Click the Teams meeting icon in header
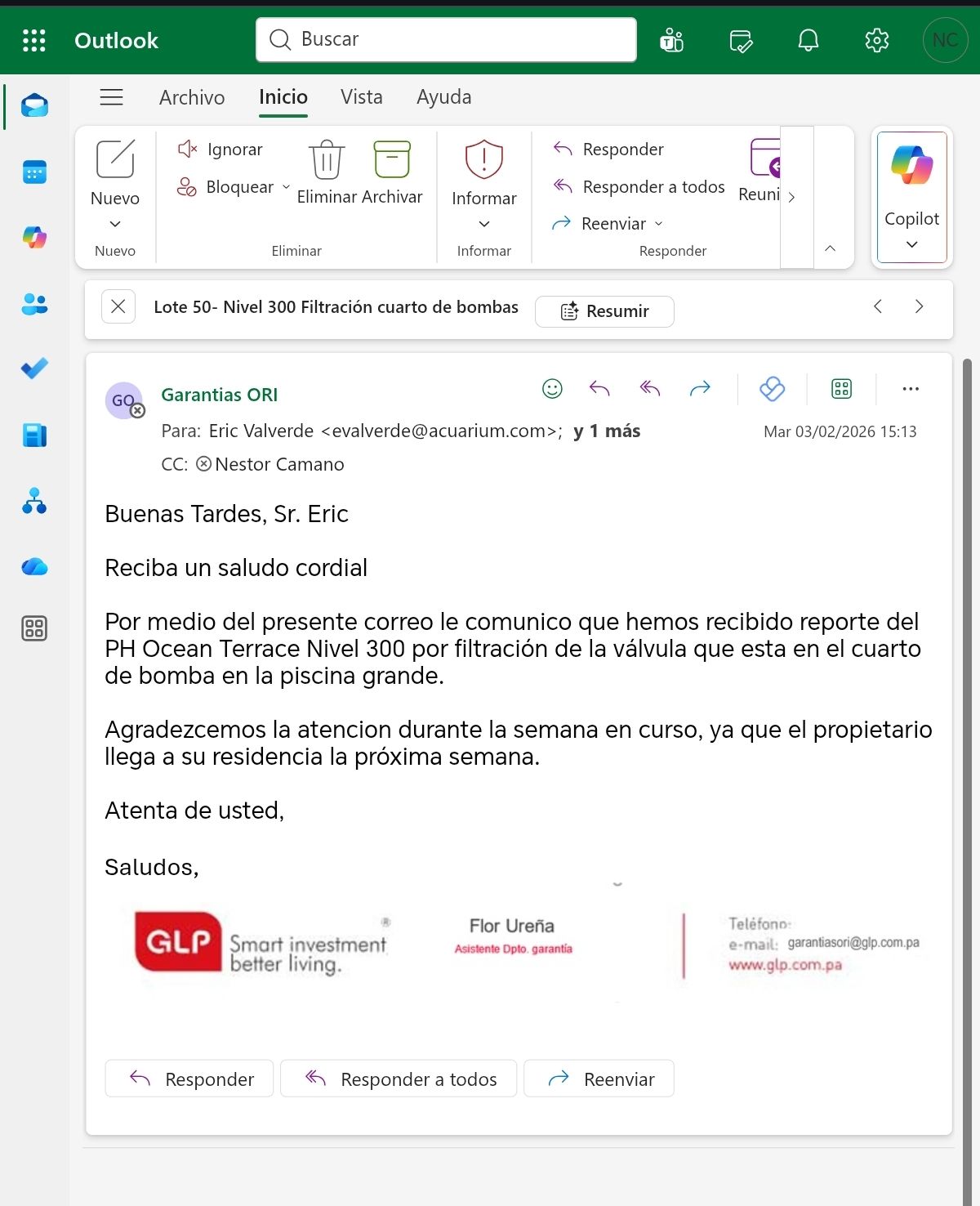Viewport: 980px width, 1206px height. pos(671,40)
